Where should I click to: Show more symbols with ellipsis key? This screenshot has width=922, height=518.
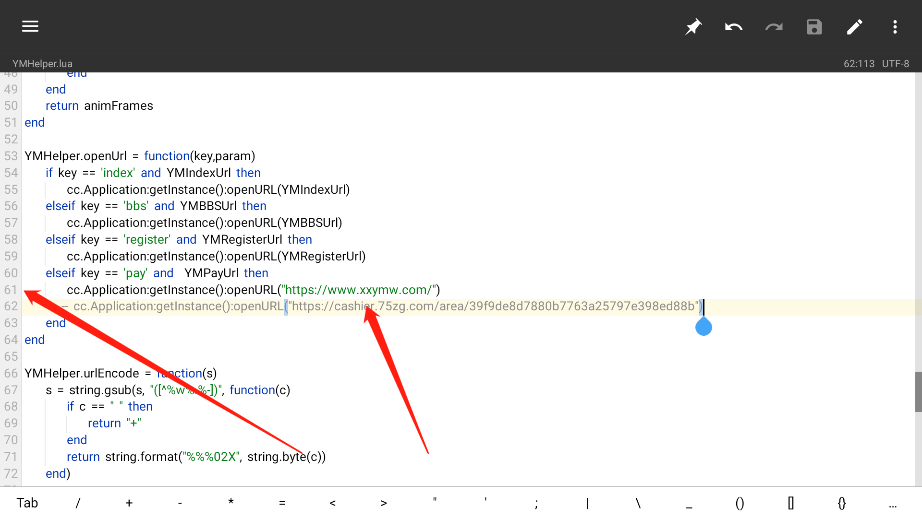tap(893, 503)
